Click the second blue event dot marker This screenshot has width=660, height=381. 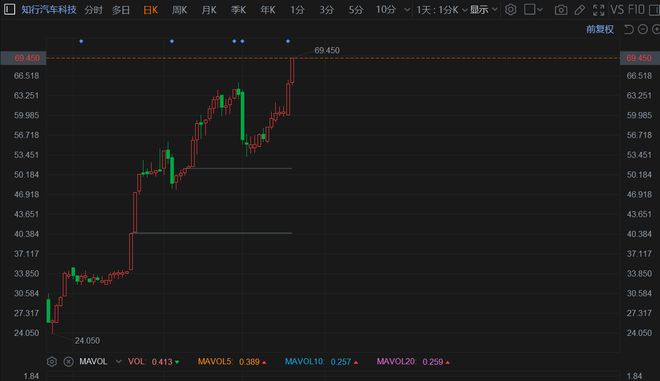click(172, 41)
